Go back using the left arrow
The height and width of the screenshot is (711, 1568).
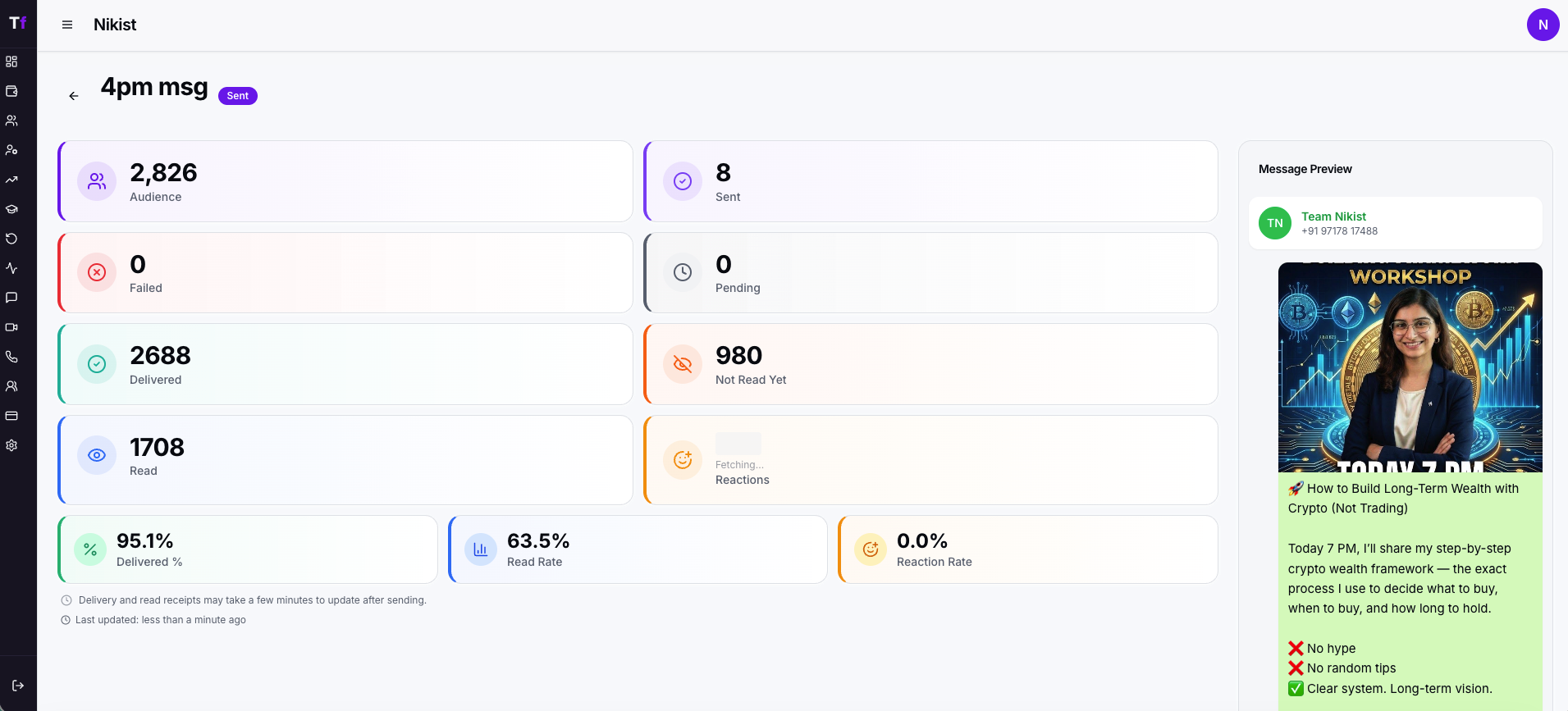(x=74, y=96)
